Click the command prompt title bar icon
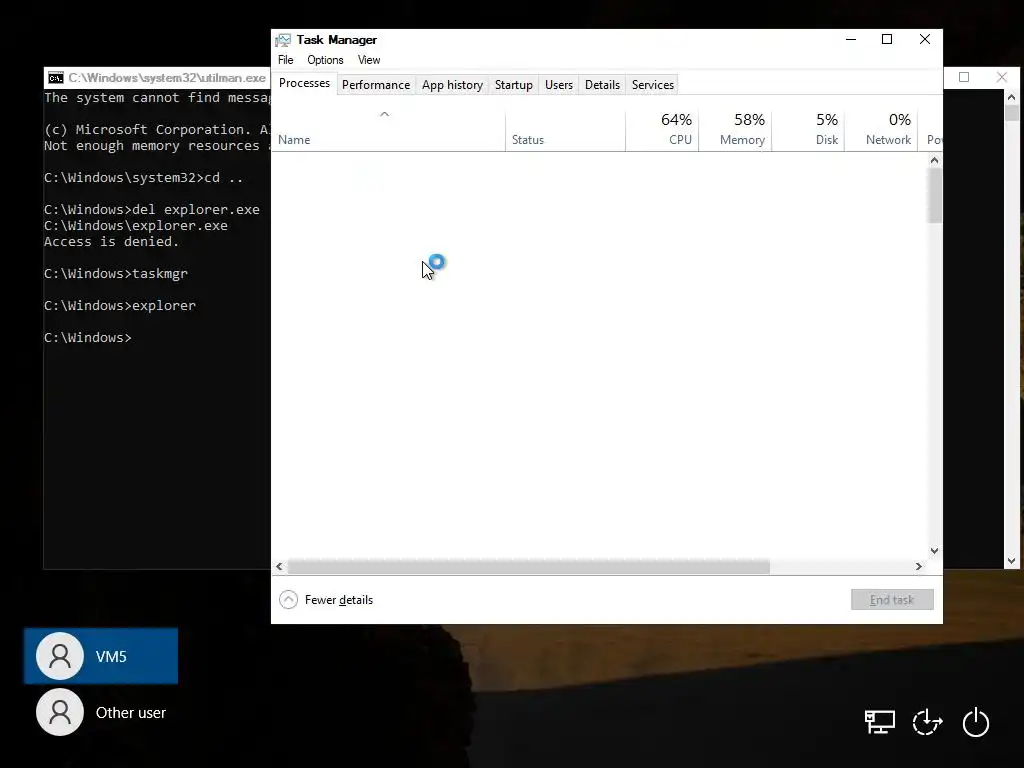 pos(56,78)
